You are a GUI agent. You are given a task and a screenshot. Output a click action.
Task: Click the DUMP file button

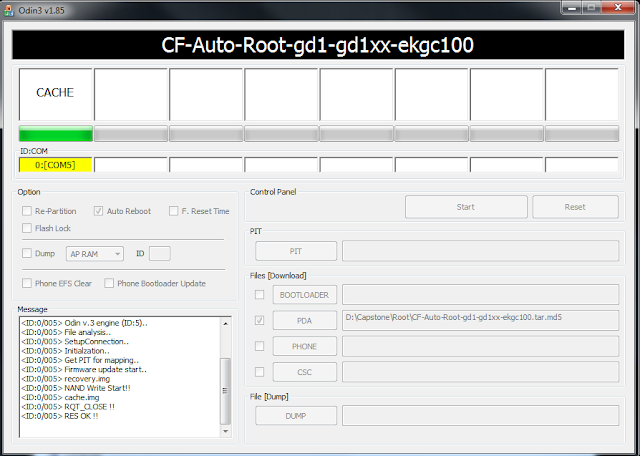coord(296,416)
